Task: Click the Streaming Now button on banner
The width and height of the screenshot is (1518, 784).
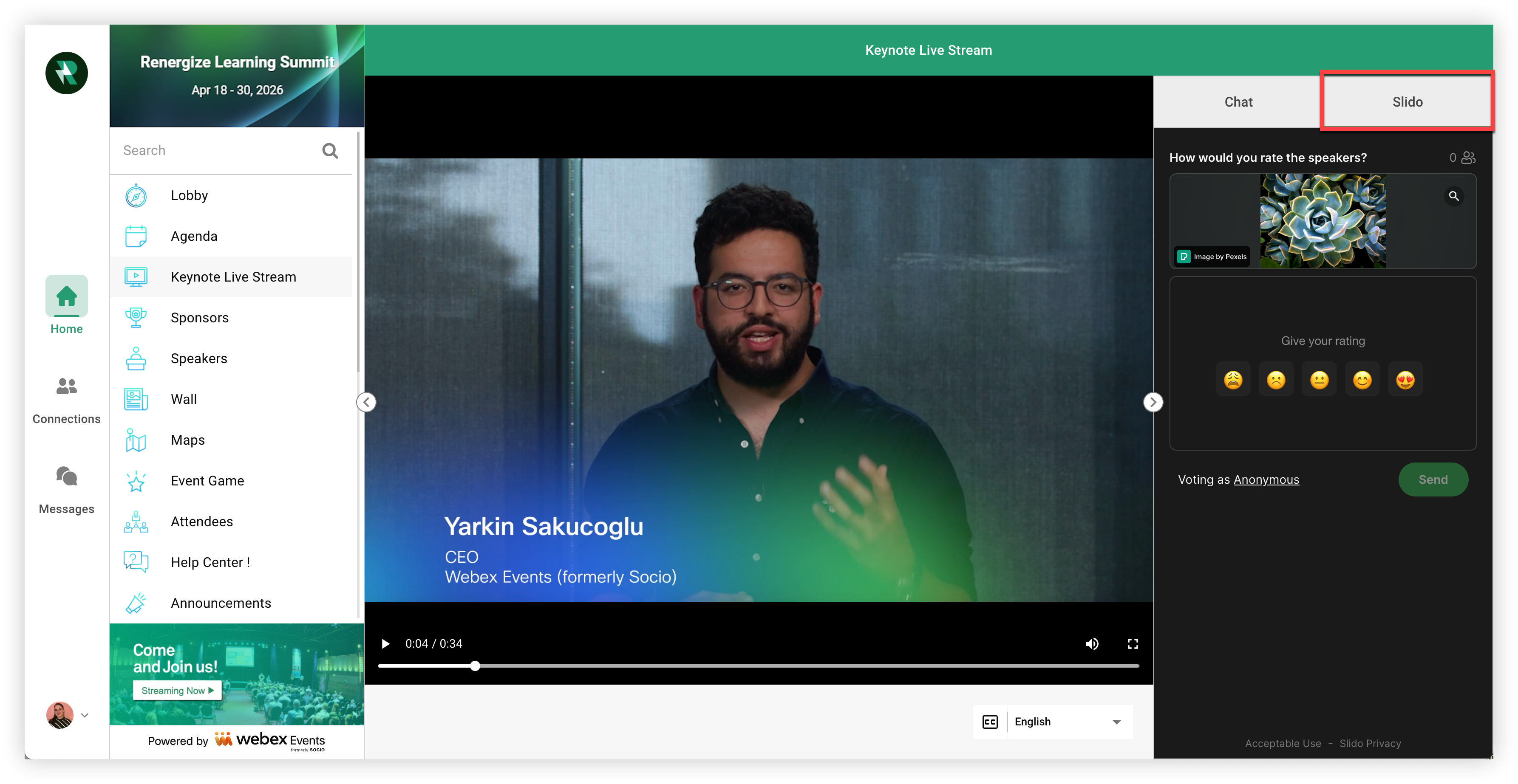Action: [177, 690]
